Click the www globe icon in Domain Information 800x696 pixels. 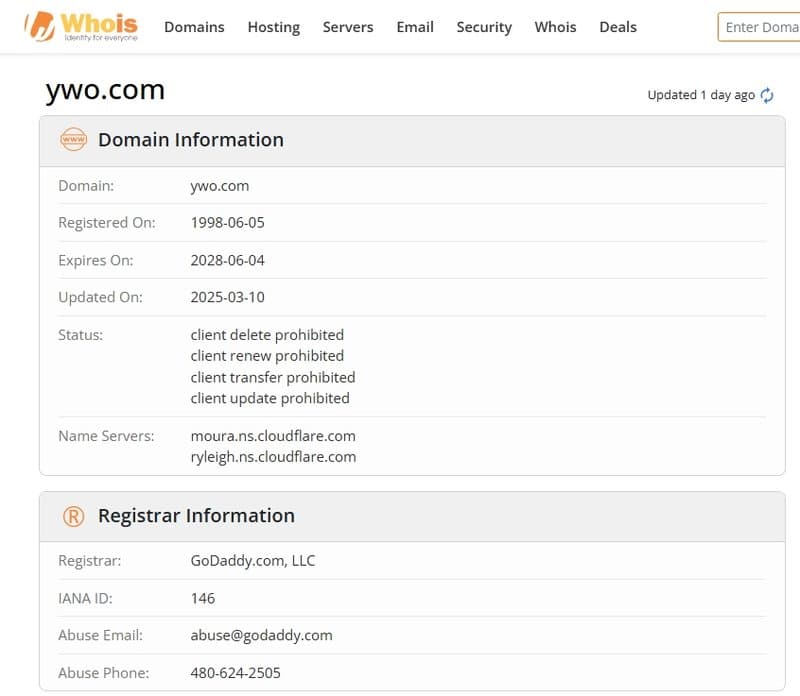pyautogui.click(x=73, y=139)
